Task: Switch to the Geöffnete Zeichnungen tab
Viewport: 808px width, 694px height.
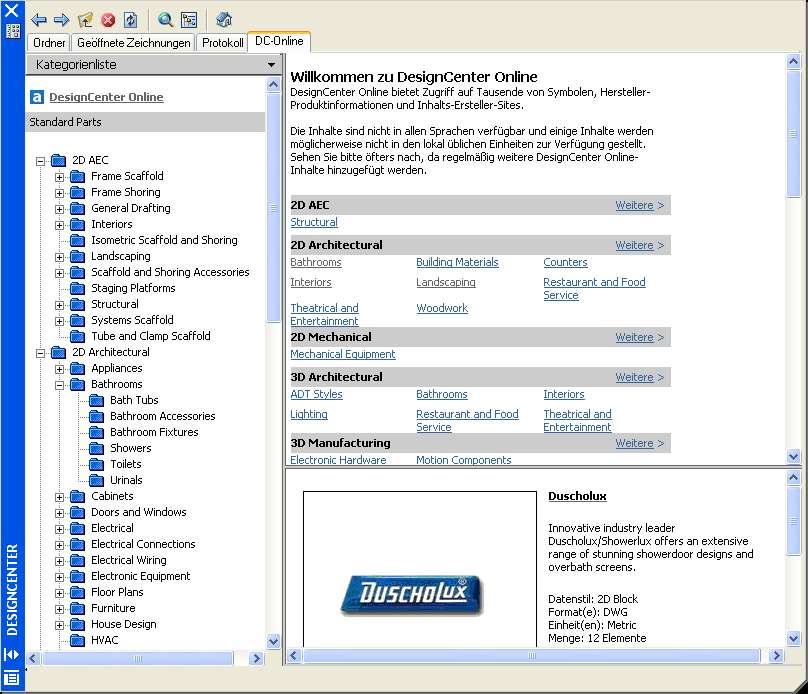Action: click(133, 43)
